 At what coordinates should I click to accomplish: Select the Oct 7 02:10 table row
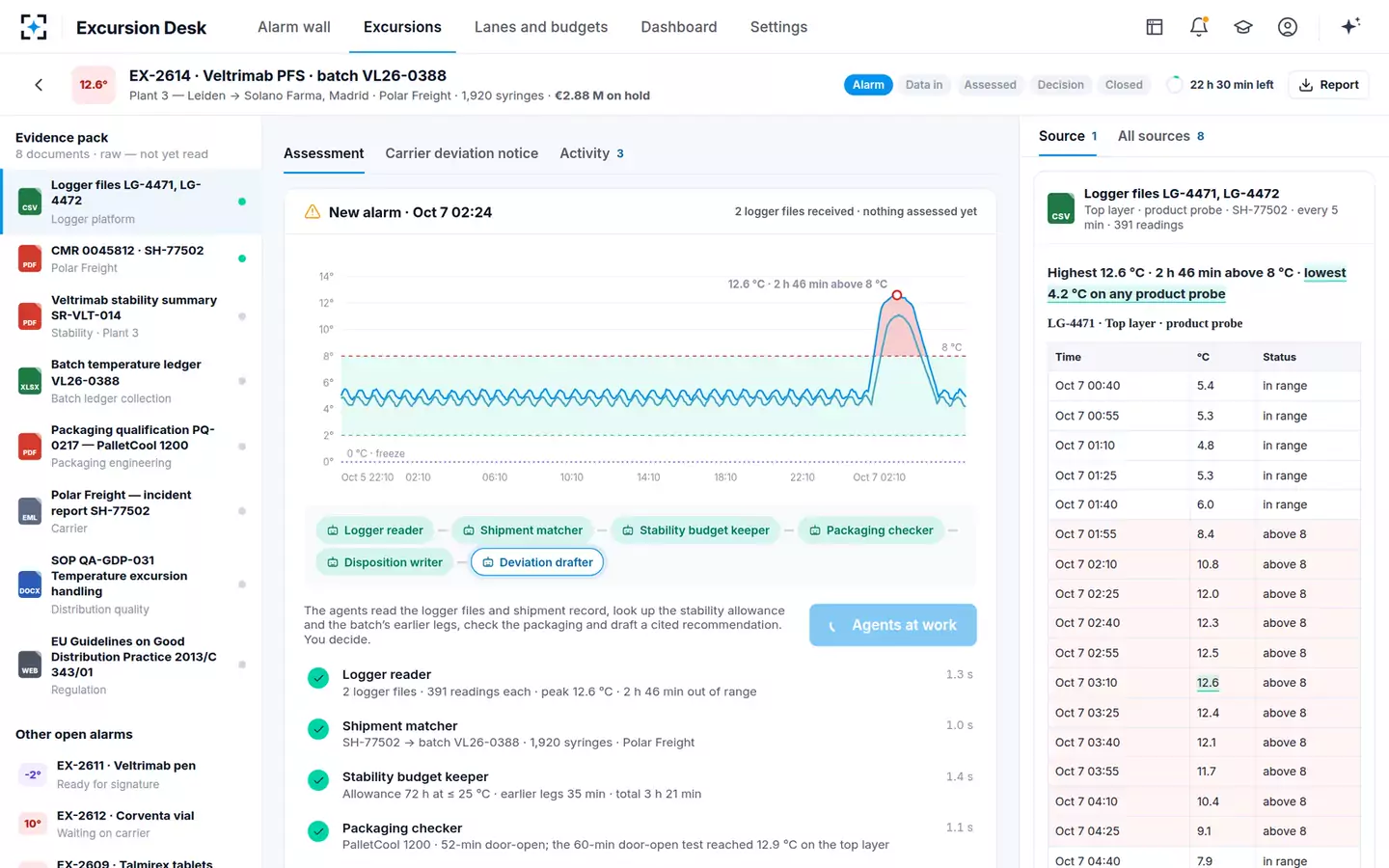pos(1204,564)
